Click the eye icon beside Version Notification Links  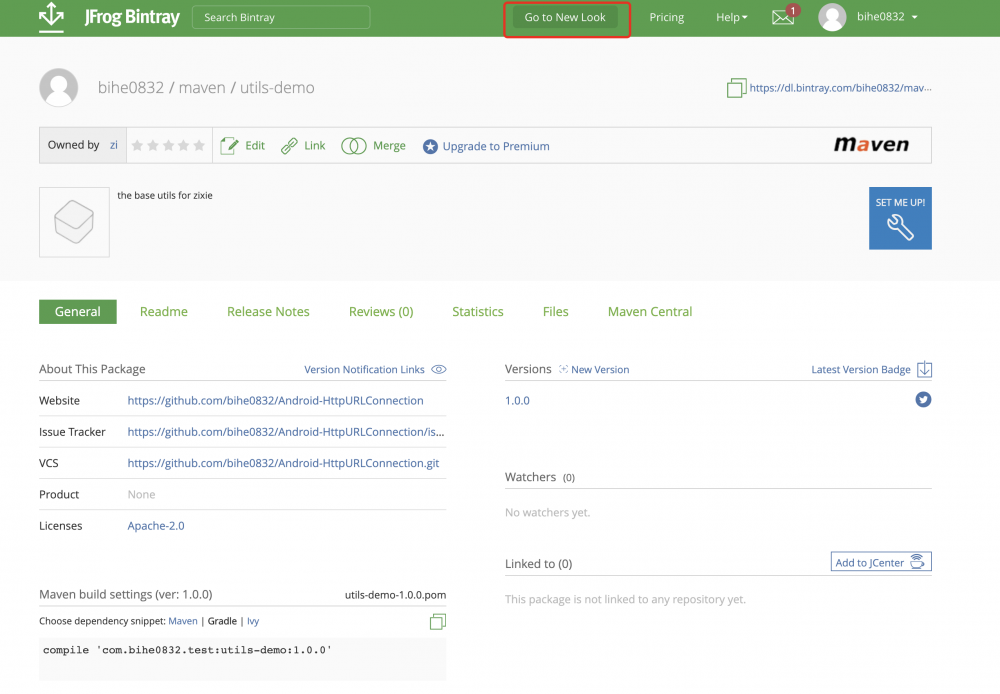(x=439, y=369)
